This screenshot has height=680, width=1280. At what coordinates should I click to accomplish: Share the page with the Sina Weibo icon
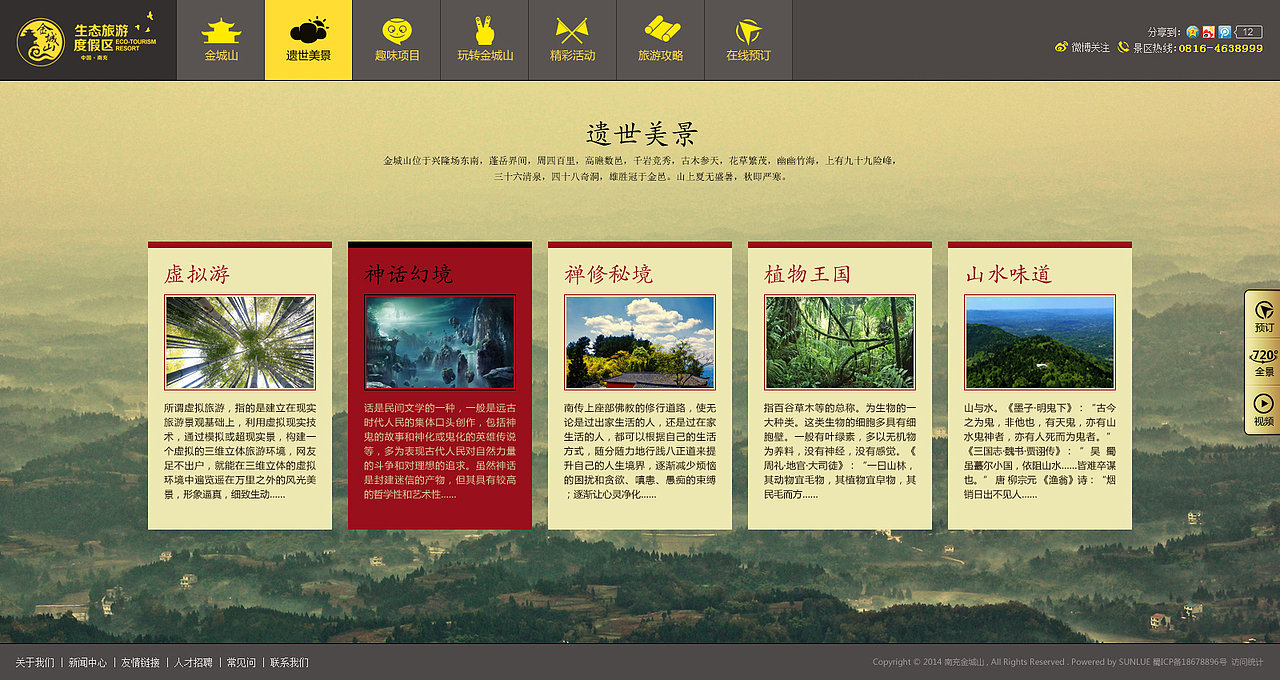click(1208, 33)
